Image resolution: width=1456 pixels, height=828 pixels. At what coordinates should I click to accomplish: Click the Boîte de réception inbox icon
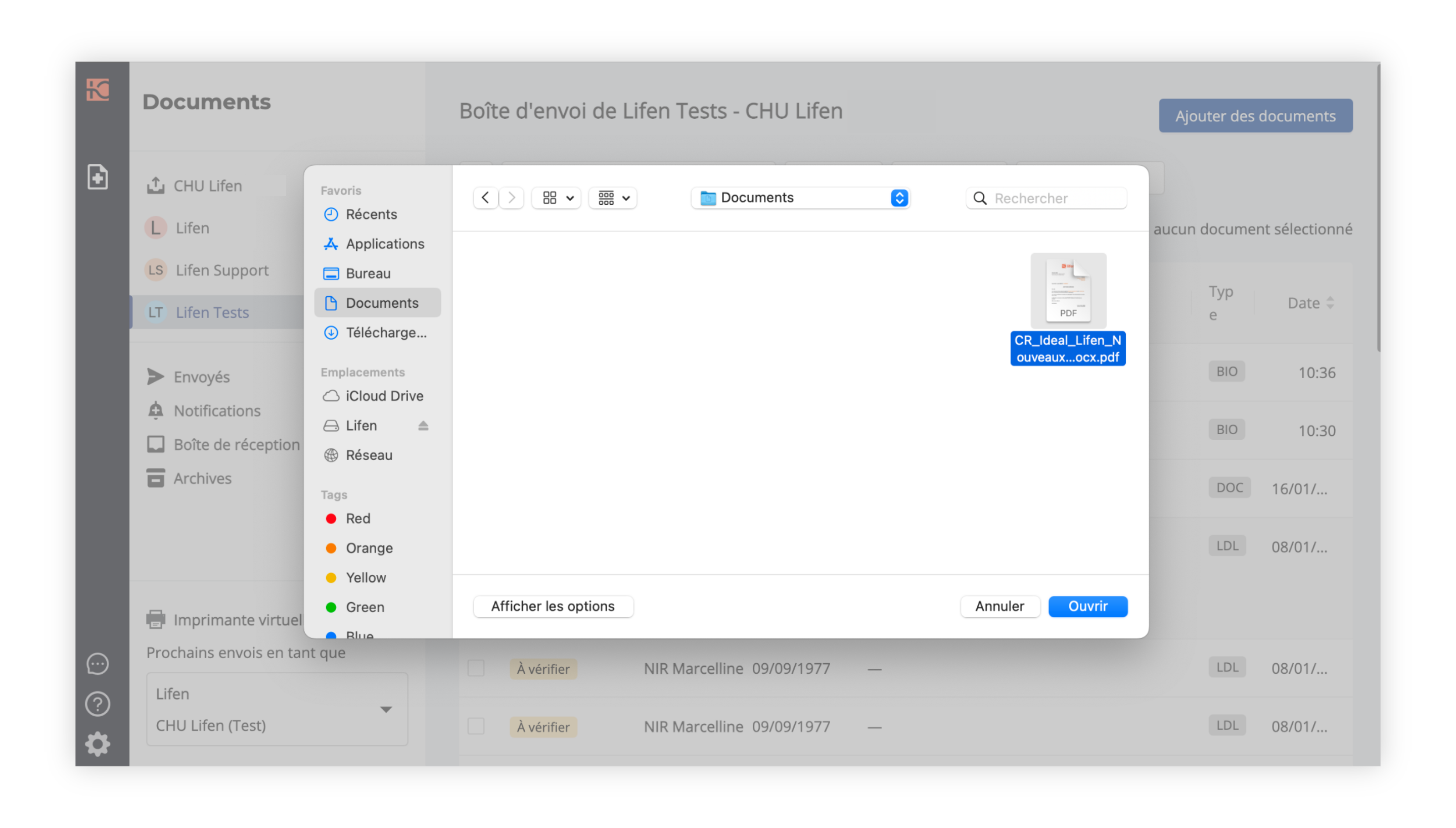[x=155, y=444]
